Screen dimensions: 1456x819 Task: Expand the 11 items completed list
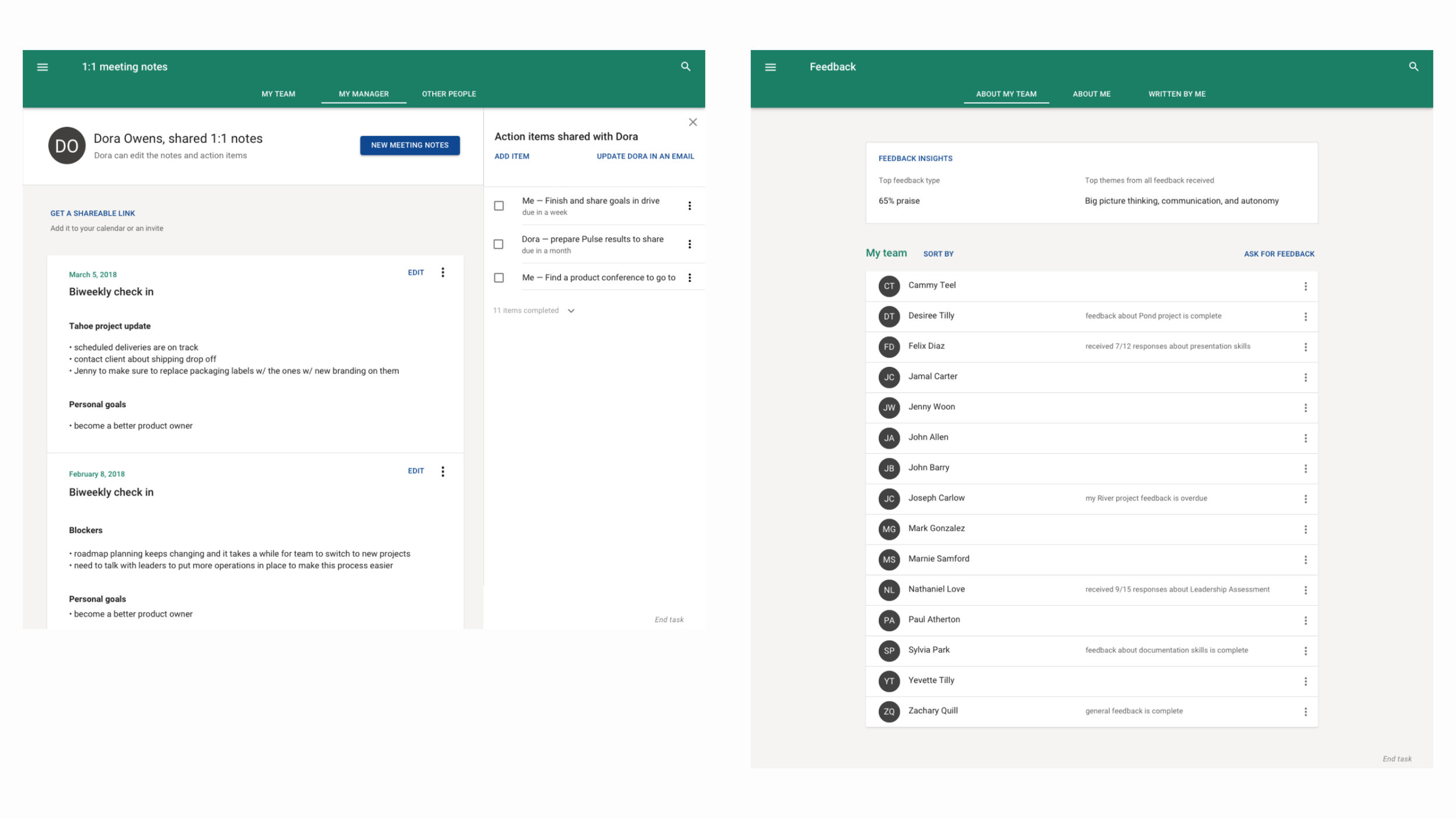click(571, 311)
